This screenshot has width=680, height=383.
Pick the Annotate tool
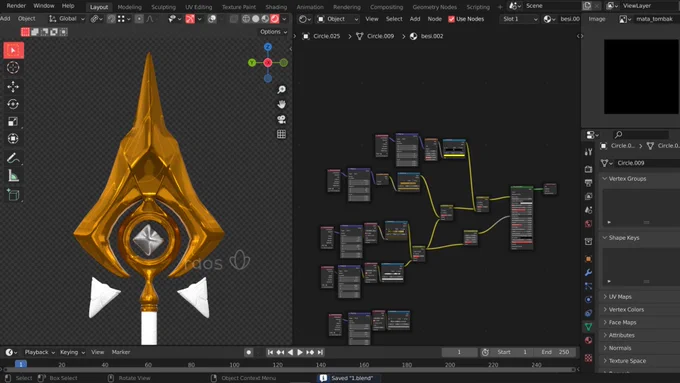[x=13, y=158]
